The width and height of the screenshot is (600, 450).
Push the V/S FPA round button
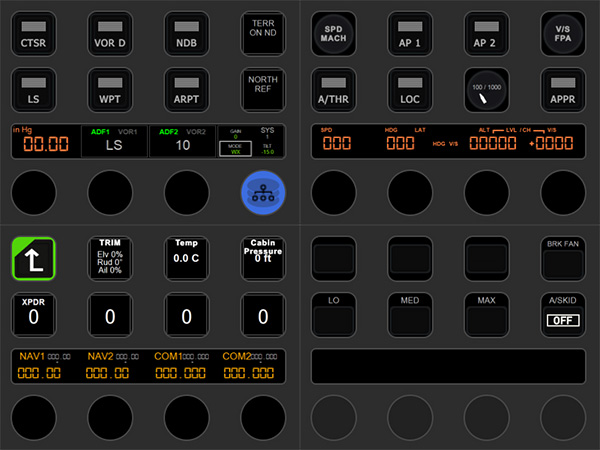(x=563, y=34)
